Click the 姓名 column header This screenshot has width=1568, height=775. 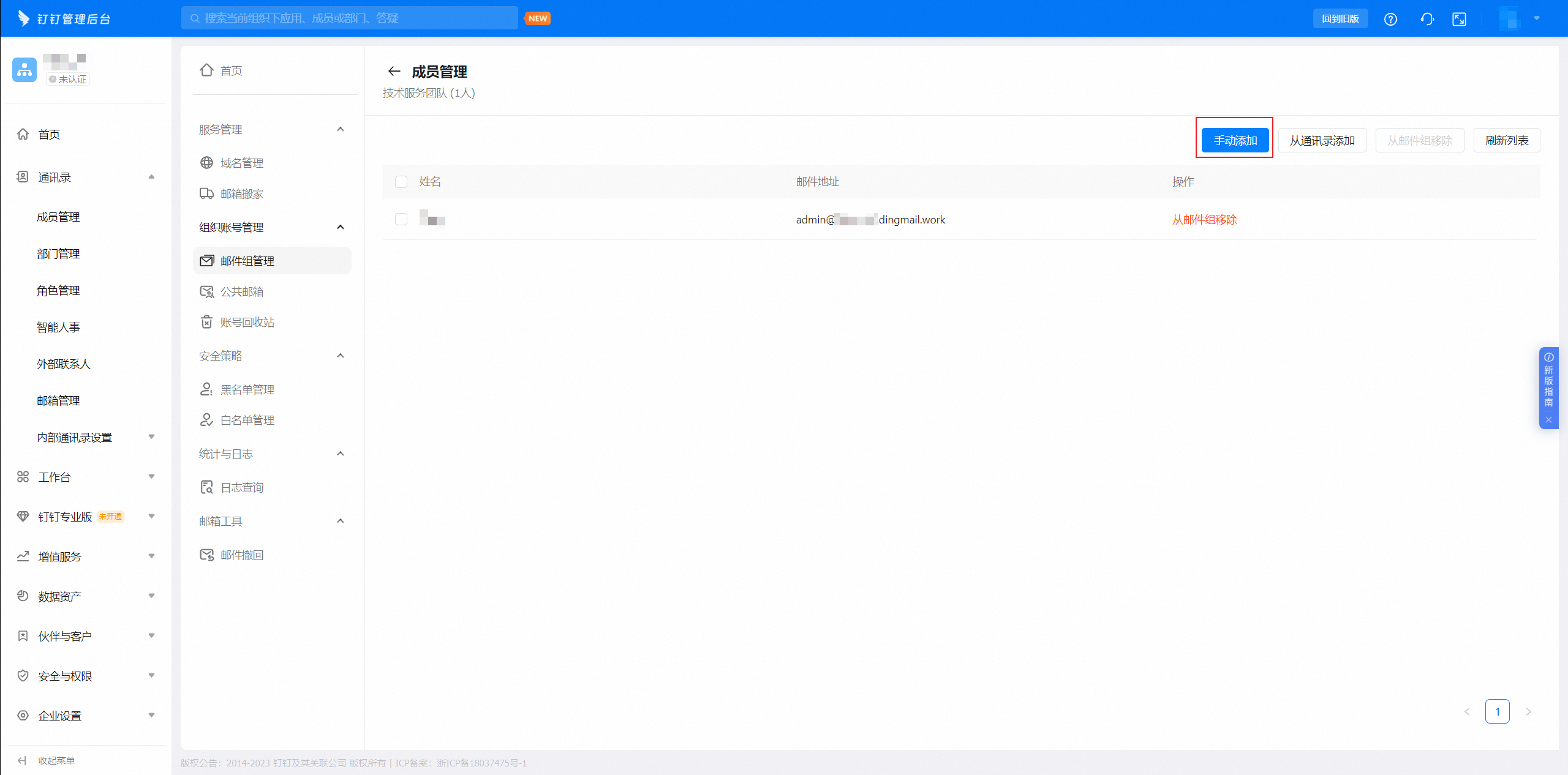430,182
